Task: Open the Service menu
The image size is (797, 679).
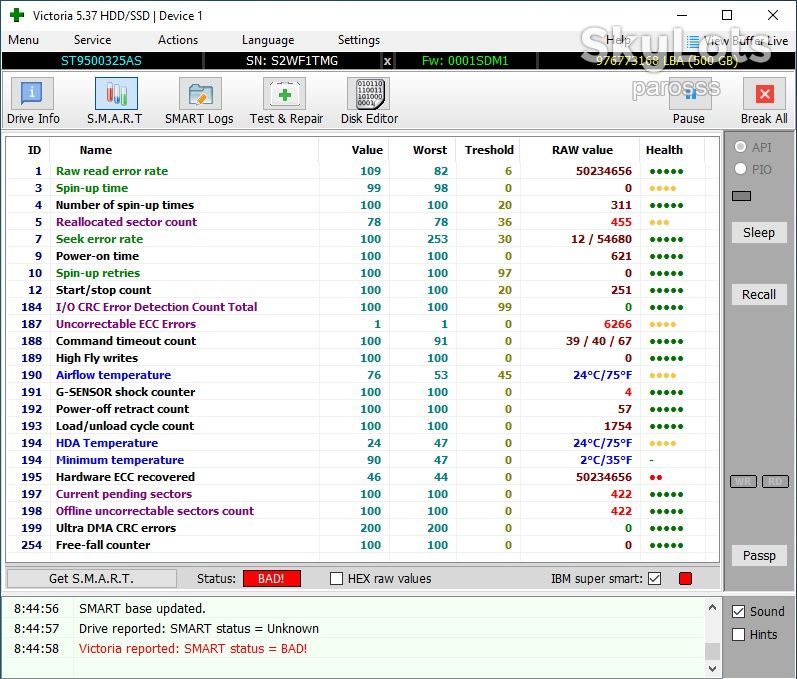Action: (x=92, y=40)
